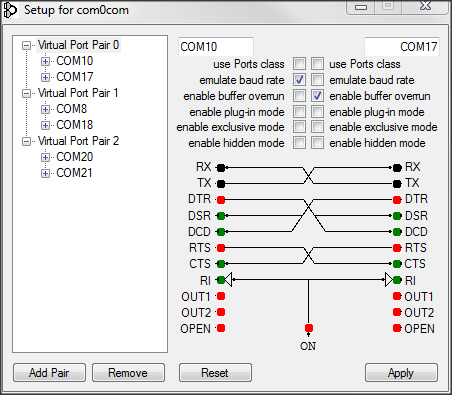Click the COM17 port name field

pos(402,47)
